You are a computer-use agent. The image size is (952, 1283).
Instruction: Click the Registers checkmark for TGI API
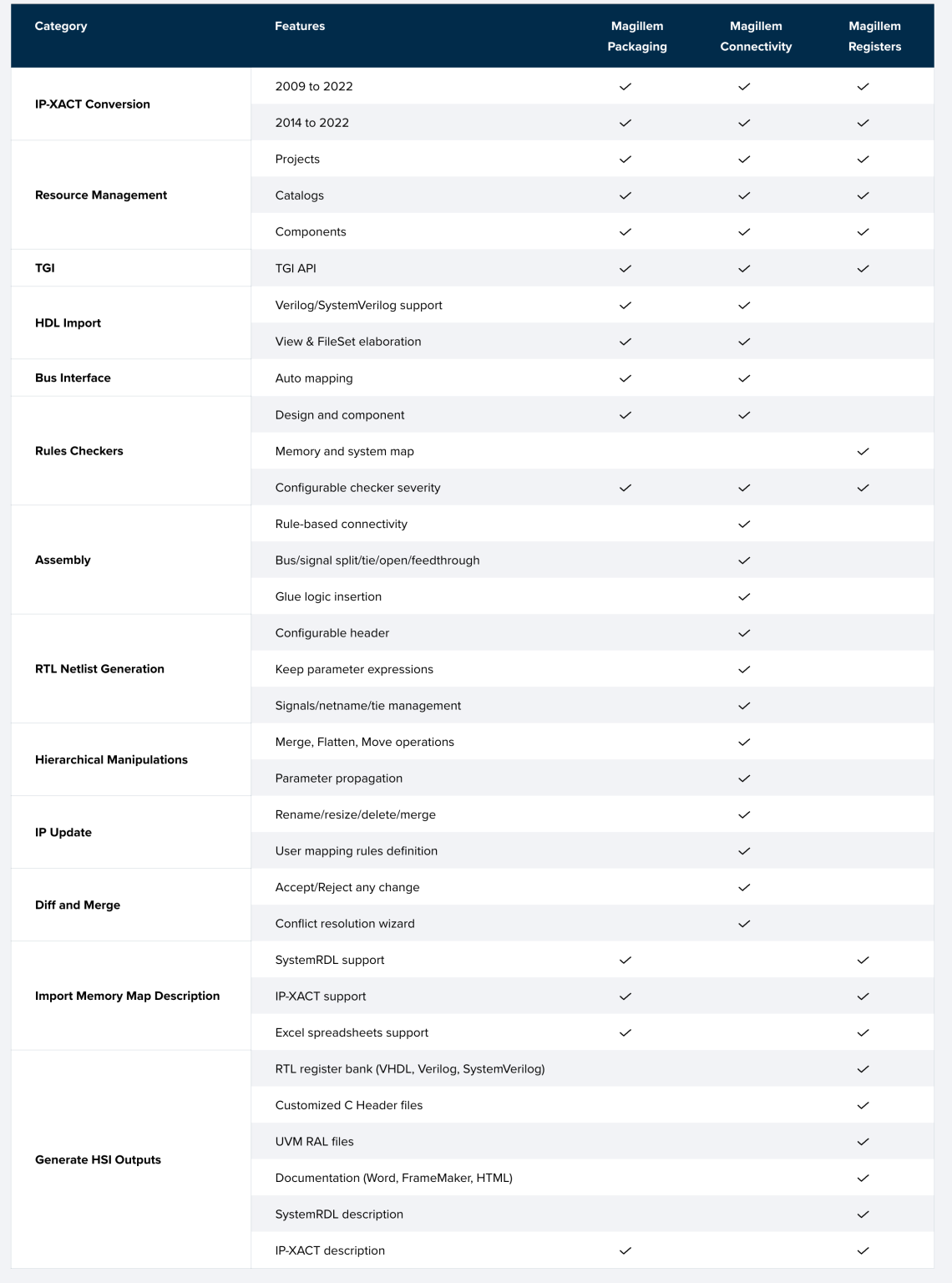click(x=863, y=268)
